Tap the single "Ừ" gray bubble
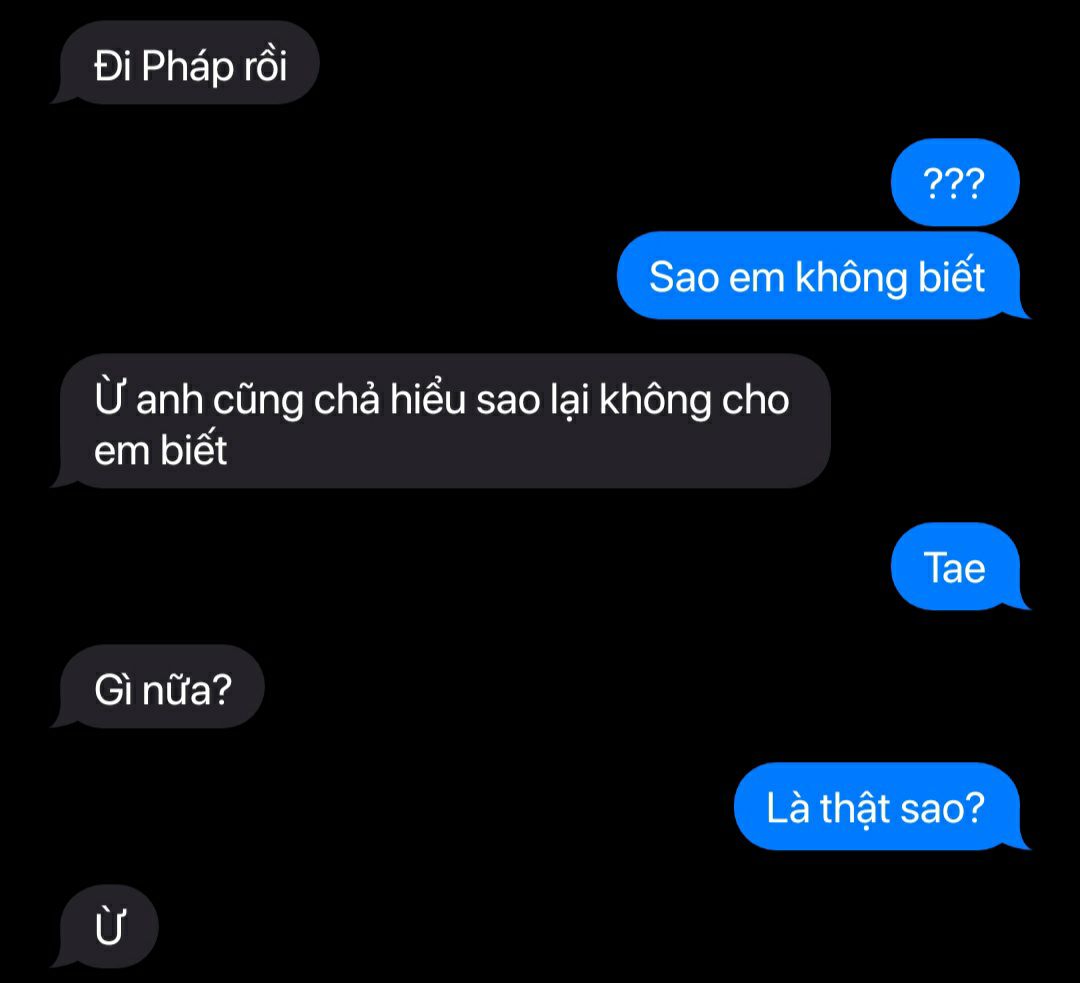 click(107, 927)
